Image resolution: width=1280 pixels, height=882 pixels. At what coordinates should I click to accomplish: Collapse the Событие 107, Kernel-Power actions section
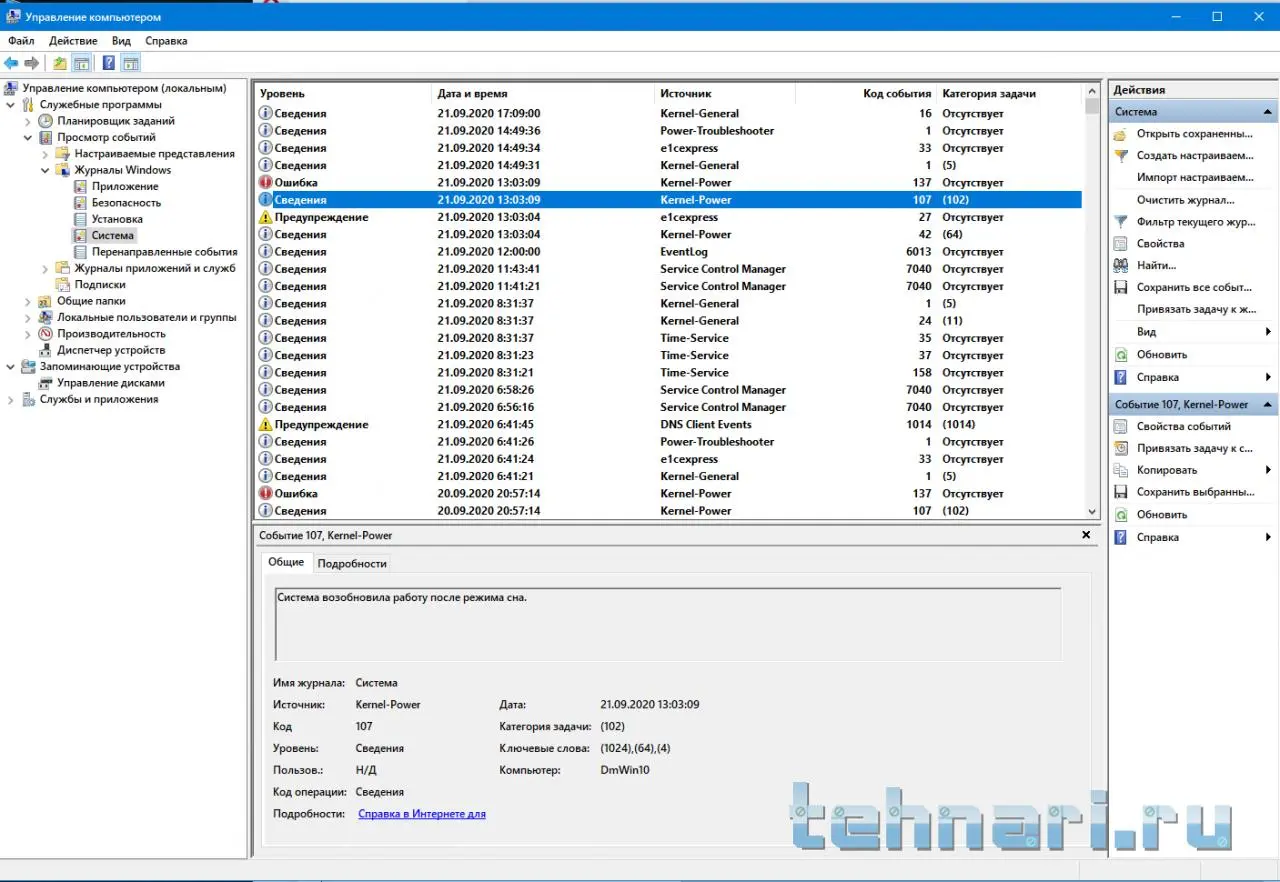point(1268,405)
